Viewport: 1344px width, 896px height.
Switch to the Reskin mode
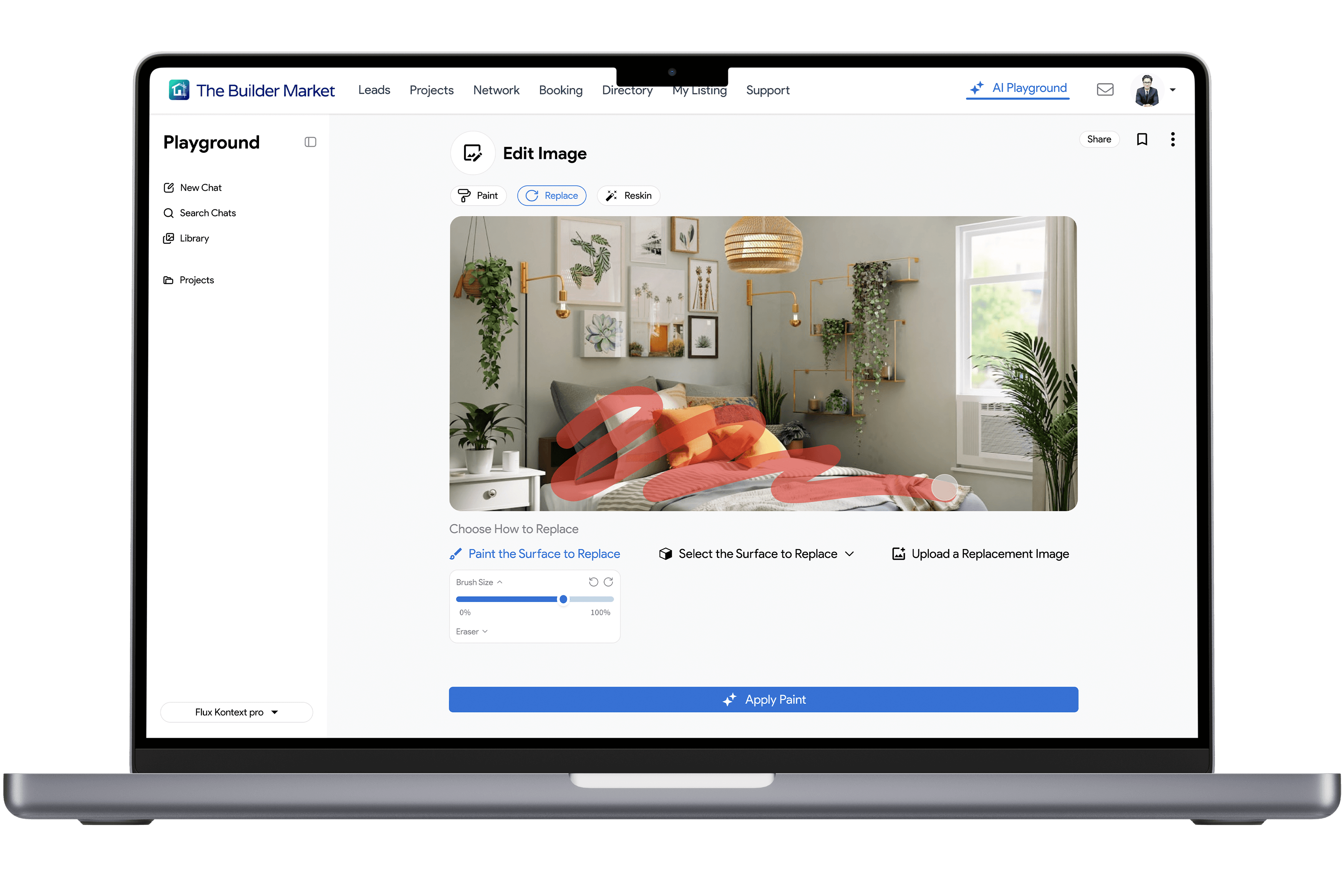pyautogui.click(x=629, y=196)
